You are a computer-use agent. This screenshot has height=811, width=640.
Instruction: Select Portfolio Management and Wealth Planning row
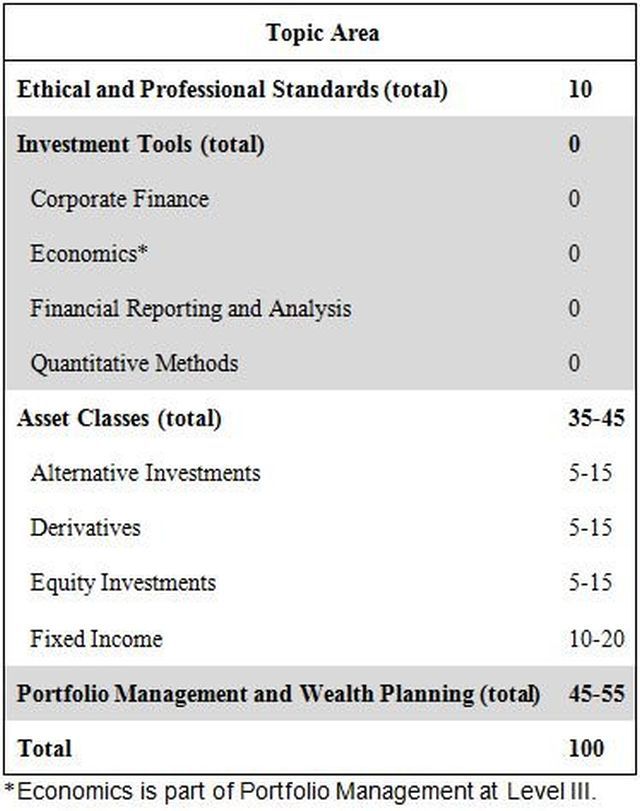tap(320, 694)
